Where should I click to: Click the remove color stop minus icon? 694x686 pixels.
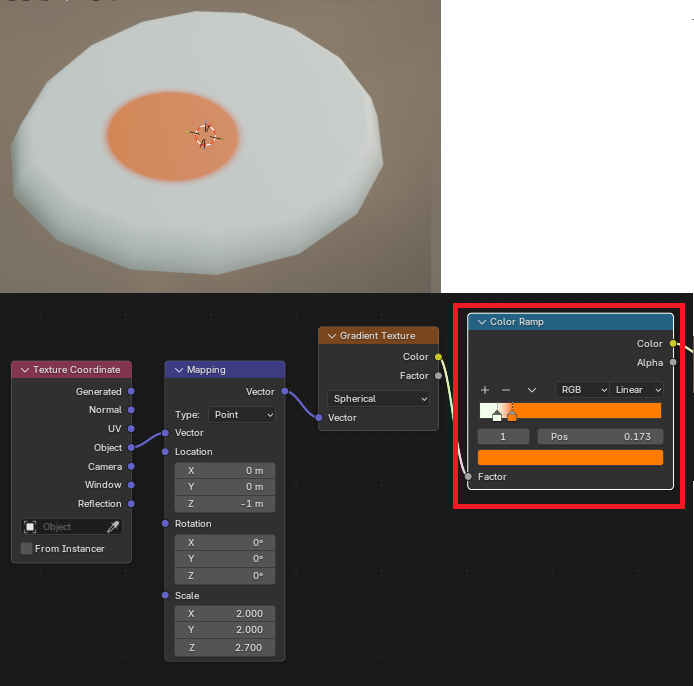[506, 390]
